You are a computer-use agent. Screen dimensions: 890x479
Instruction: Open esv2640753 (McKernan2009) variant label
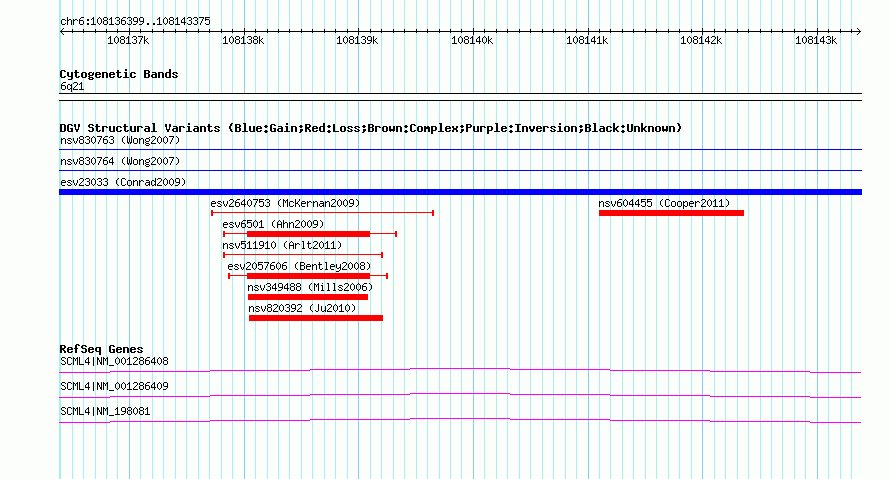tap(285, 203)
